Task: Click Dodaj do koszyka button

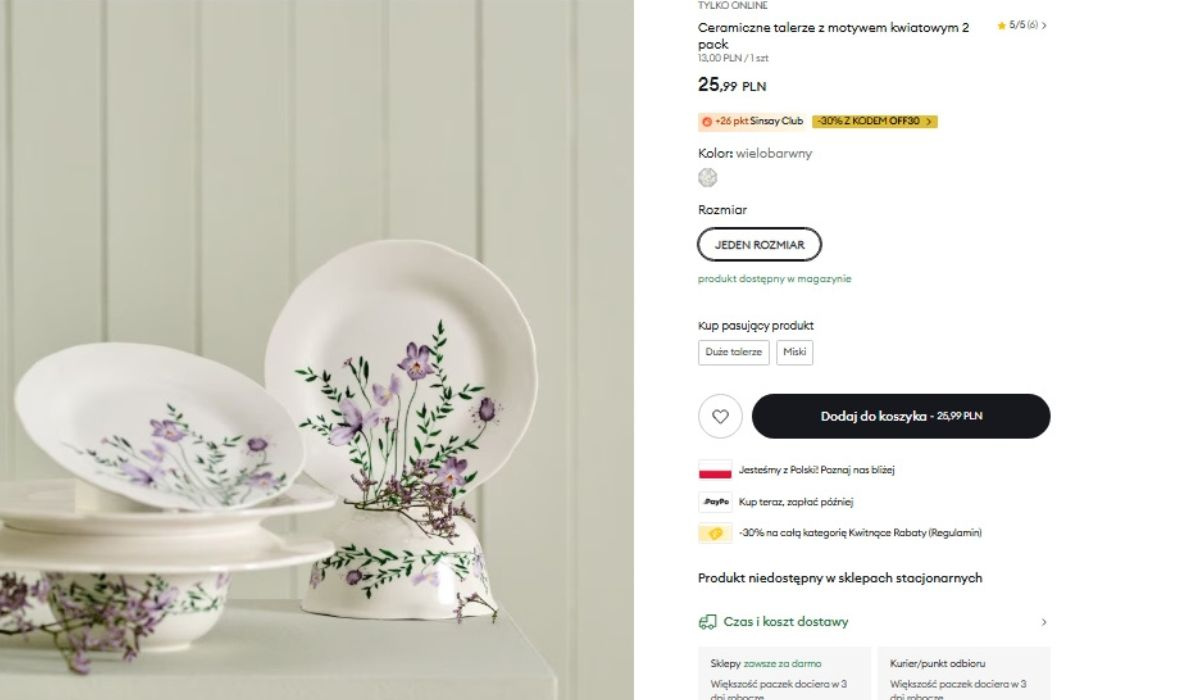Action: [x=900, y=416]
